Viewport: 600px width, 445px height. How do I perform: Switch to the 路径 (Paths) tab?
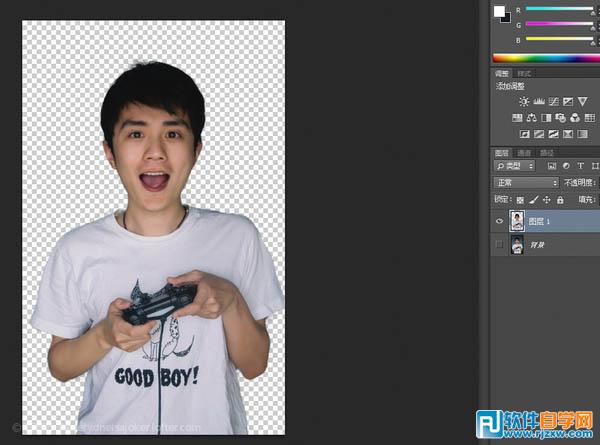(x=547, y=153)
